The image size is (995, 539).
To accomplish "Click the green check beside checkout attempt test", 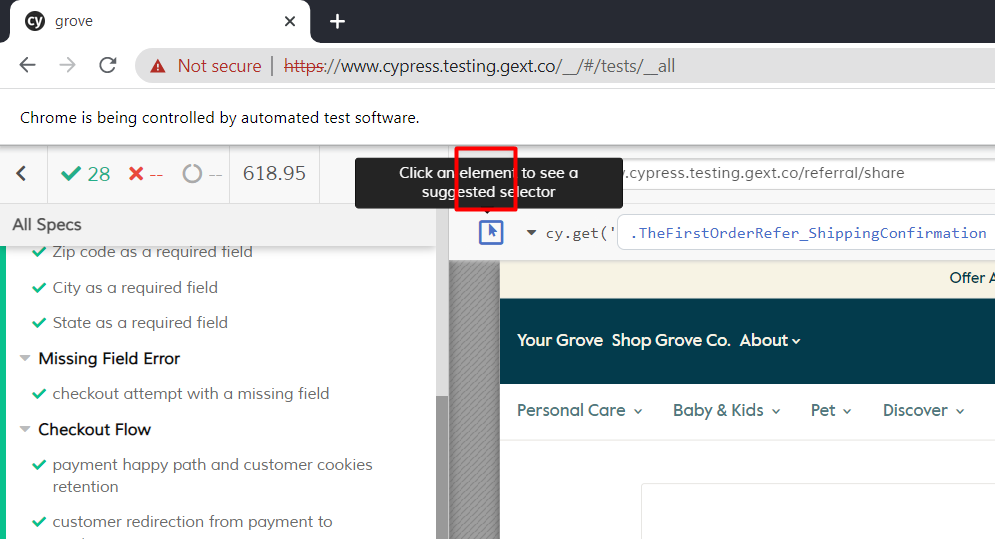I will [x=39, y=394].
